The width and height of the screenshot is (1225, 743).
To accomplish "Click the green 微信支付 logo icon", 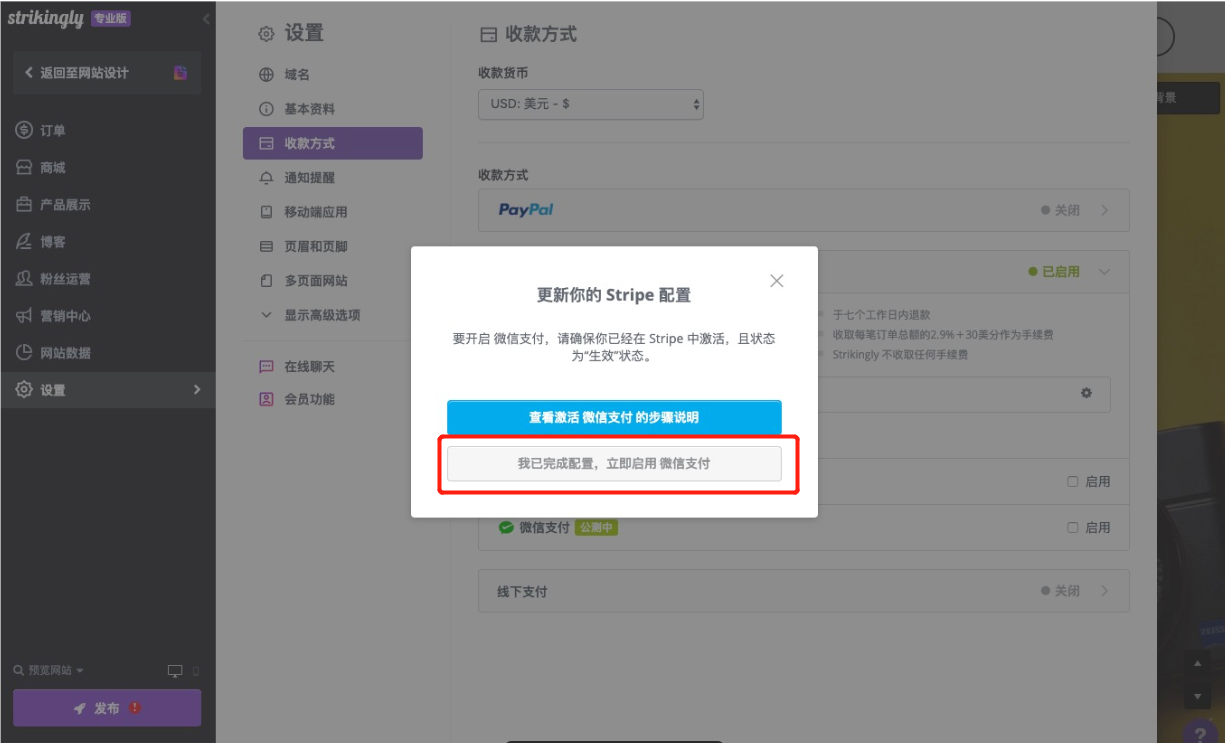I will click(x=506, y=528).
